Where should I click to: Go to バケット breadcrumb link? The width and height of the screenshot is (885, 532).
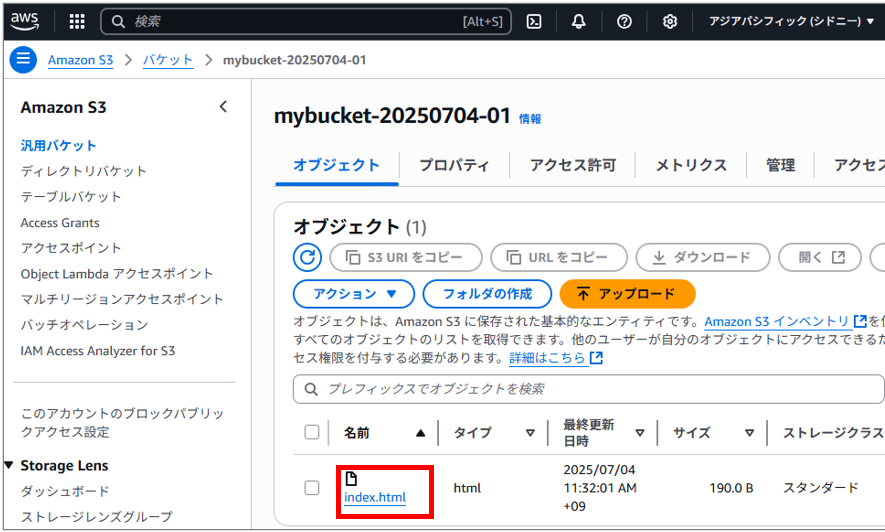[x=168, y=60]
